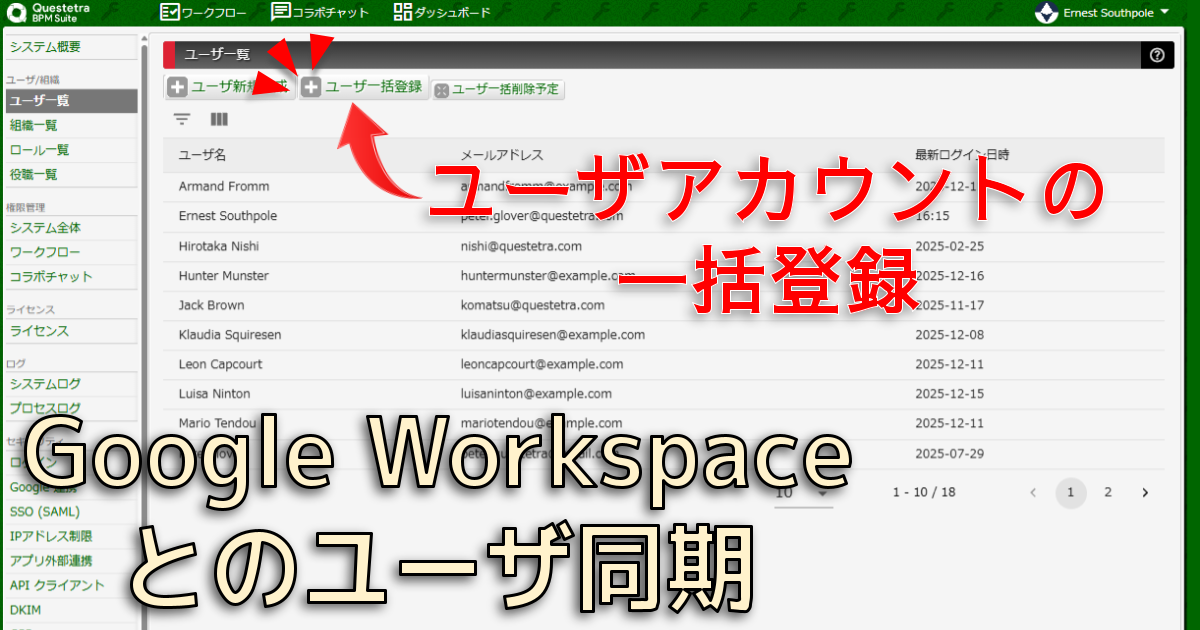This screenshot has width=1200, height=630.
Task: Open the ワークフロー top menu
Action: pos(204,13)
